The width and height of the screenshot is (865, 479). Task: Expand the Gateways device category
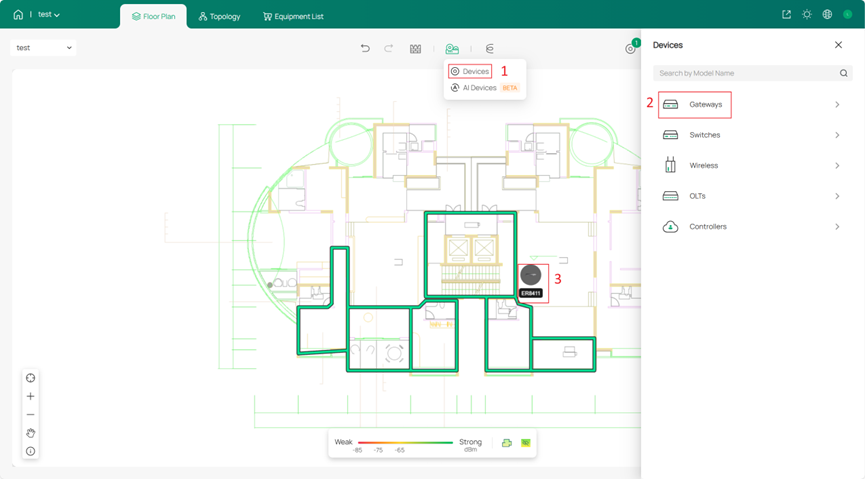[x=750, y=105]
